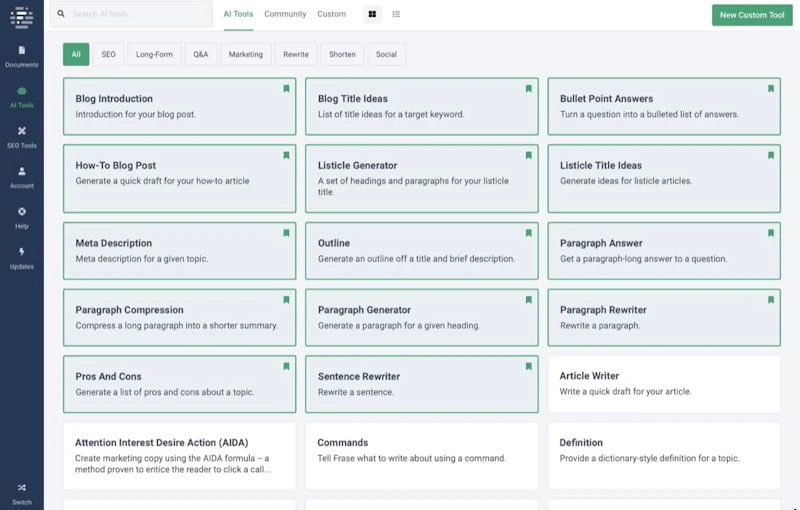Screen dimensions: 800x510
Task: Filter tools by SEO category
Action: 108,54
